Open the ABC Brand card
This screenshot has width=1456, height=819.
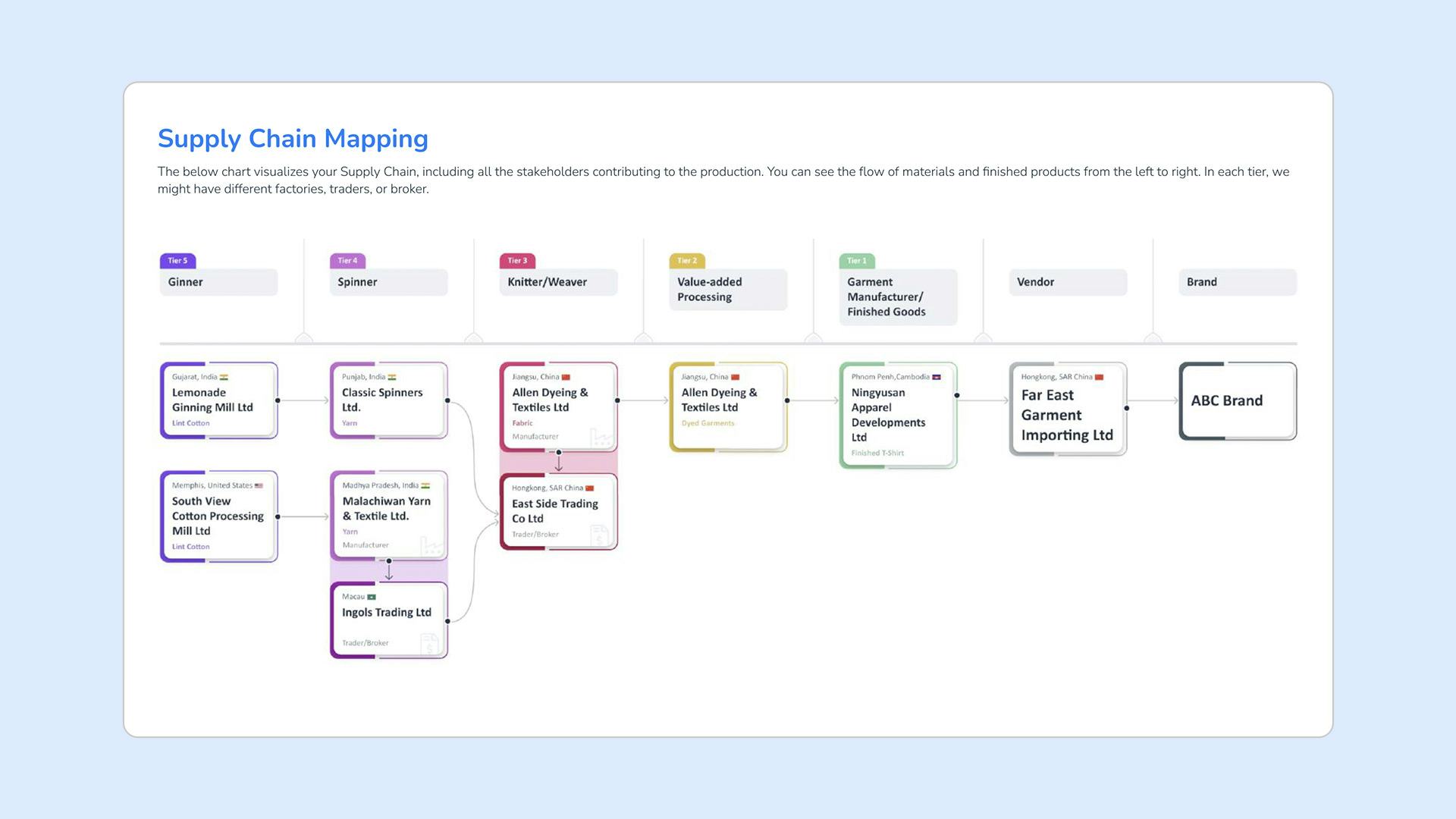pyautogui.click(x=1237, y=400)
